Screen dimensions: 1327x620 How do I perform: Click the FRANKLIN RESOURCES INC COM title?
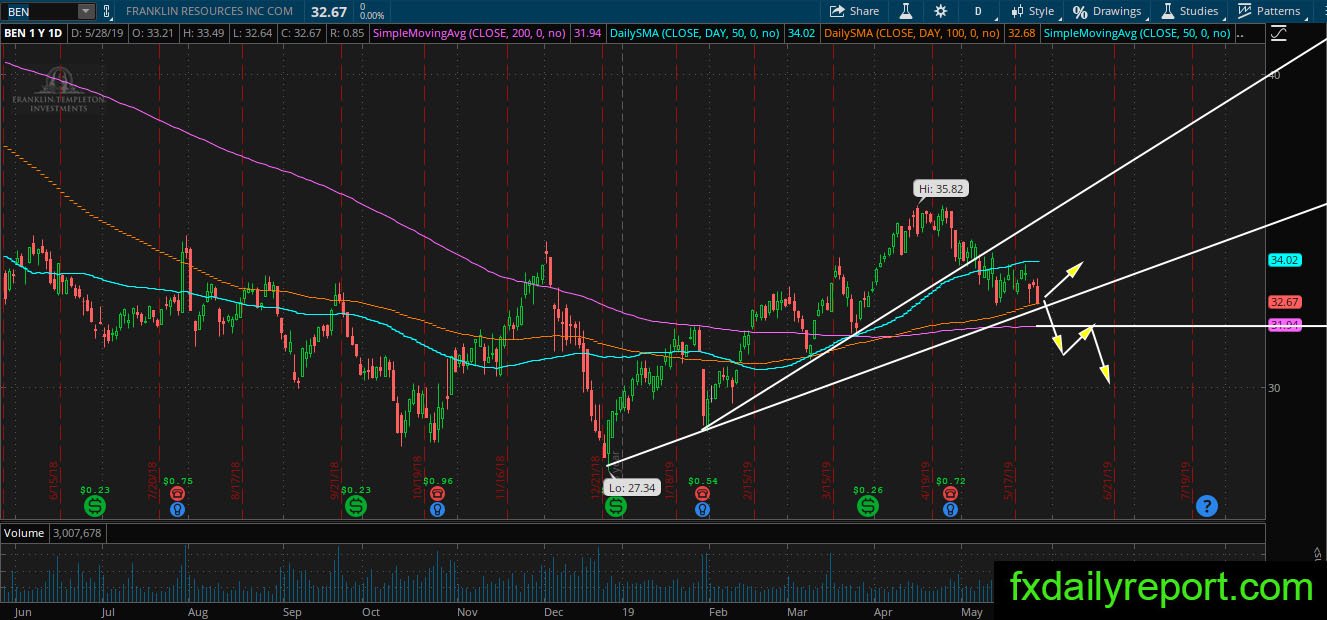[x=210, y=11]
